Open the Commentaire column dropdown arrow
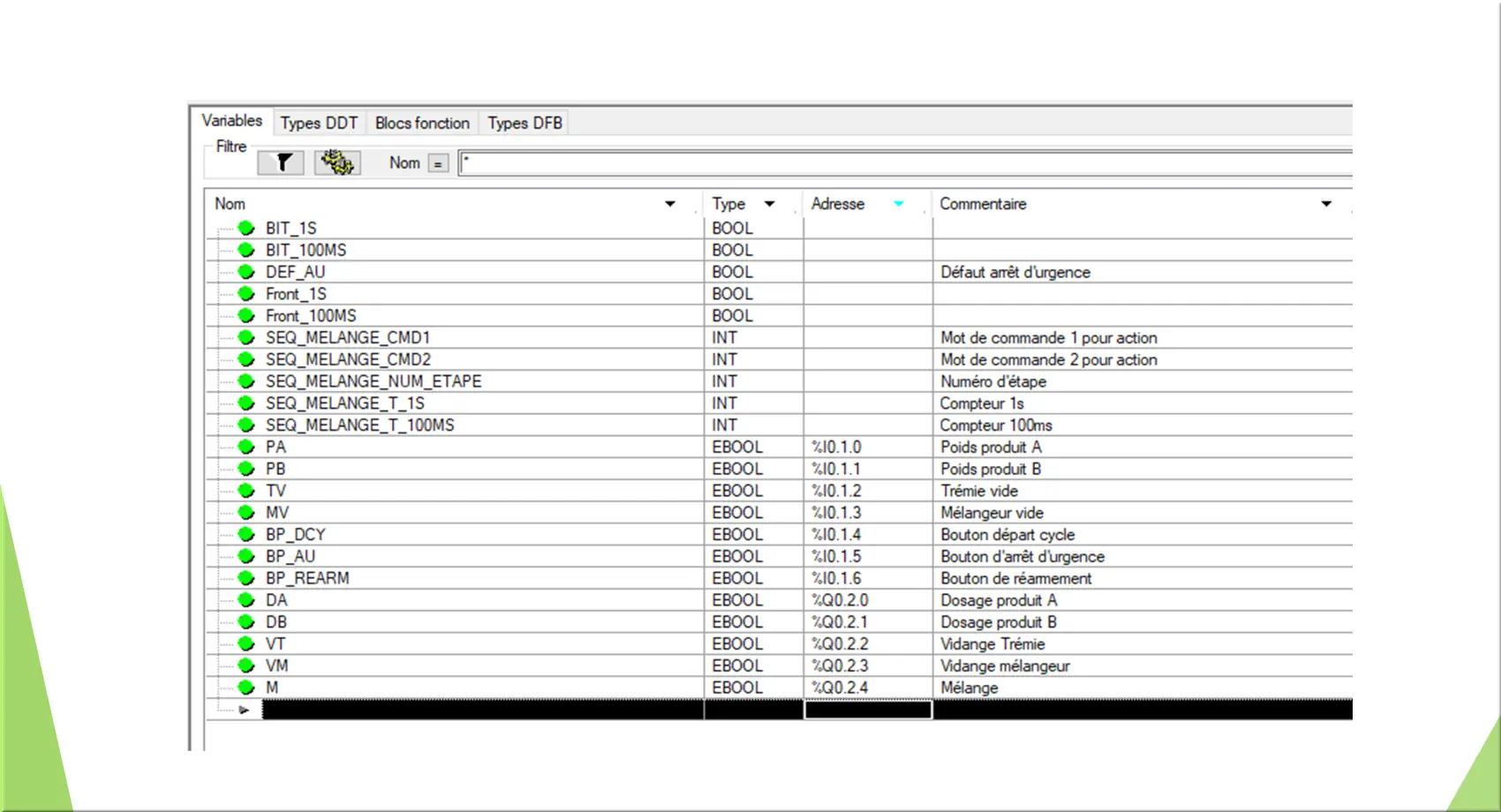Image resolution: width=1501 pixels, height=812 pixels. (x=1326, y=204)
